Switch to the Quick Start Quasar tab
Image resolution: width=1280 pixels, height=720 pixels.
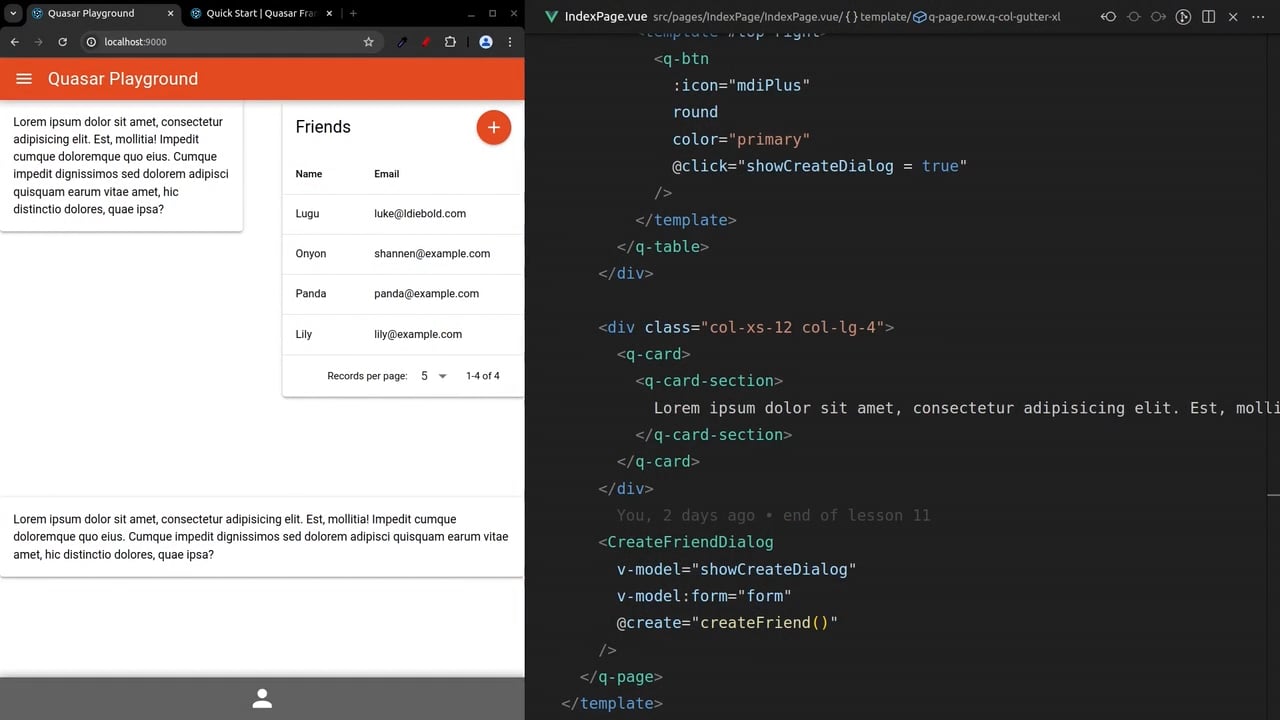[x=260, y=13]
